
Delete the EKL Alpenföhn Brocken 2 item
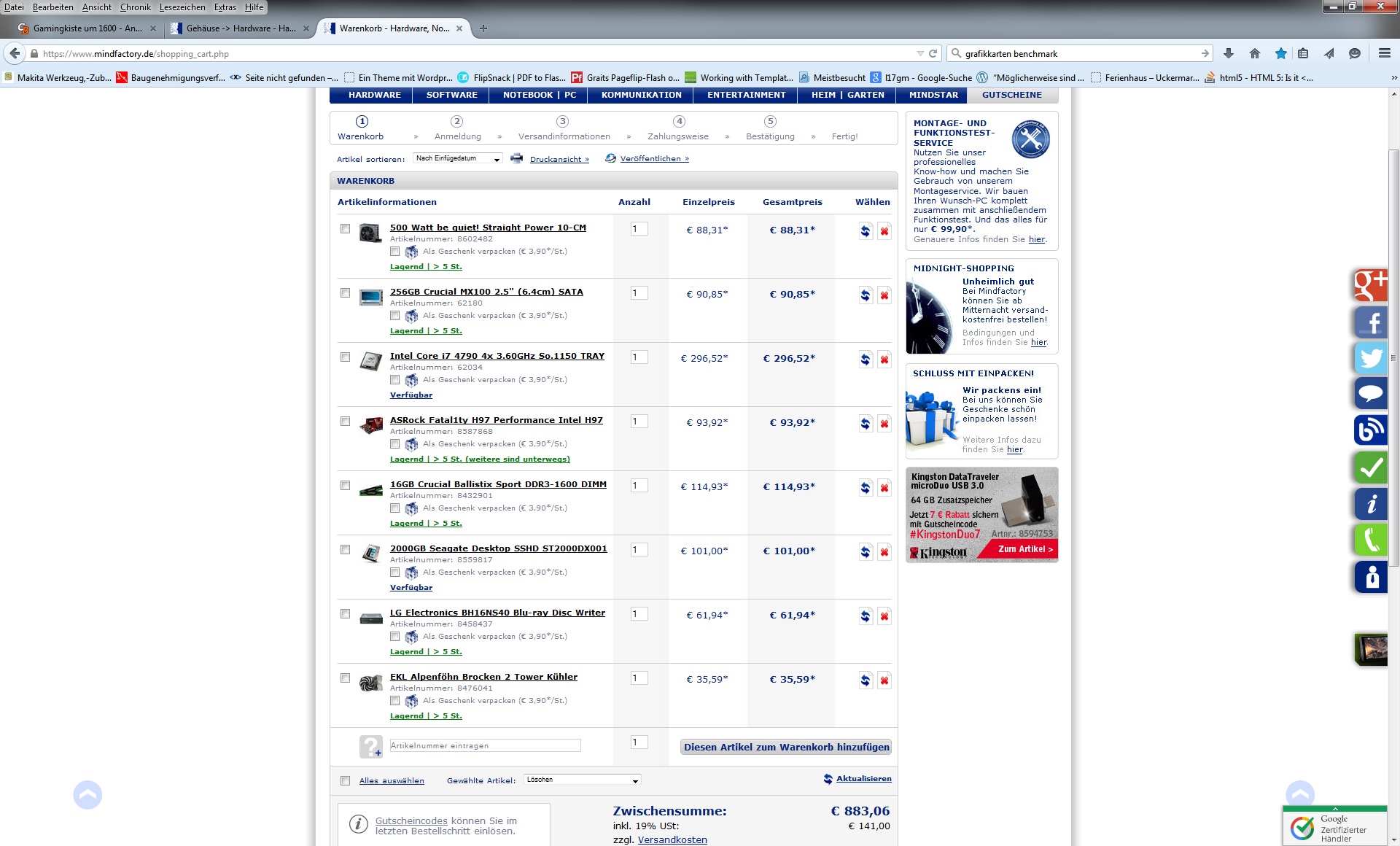[x=884, y=680]
